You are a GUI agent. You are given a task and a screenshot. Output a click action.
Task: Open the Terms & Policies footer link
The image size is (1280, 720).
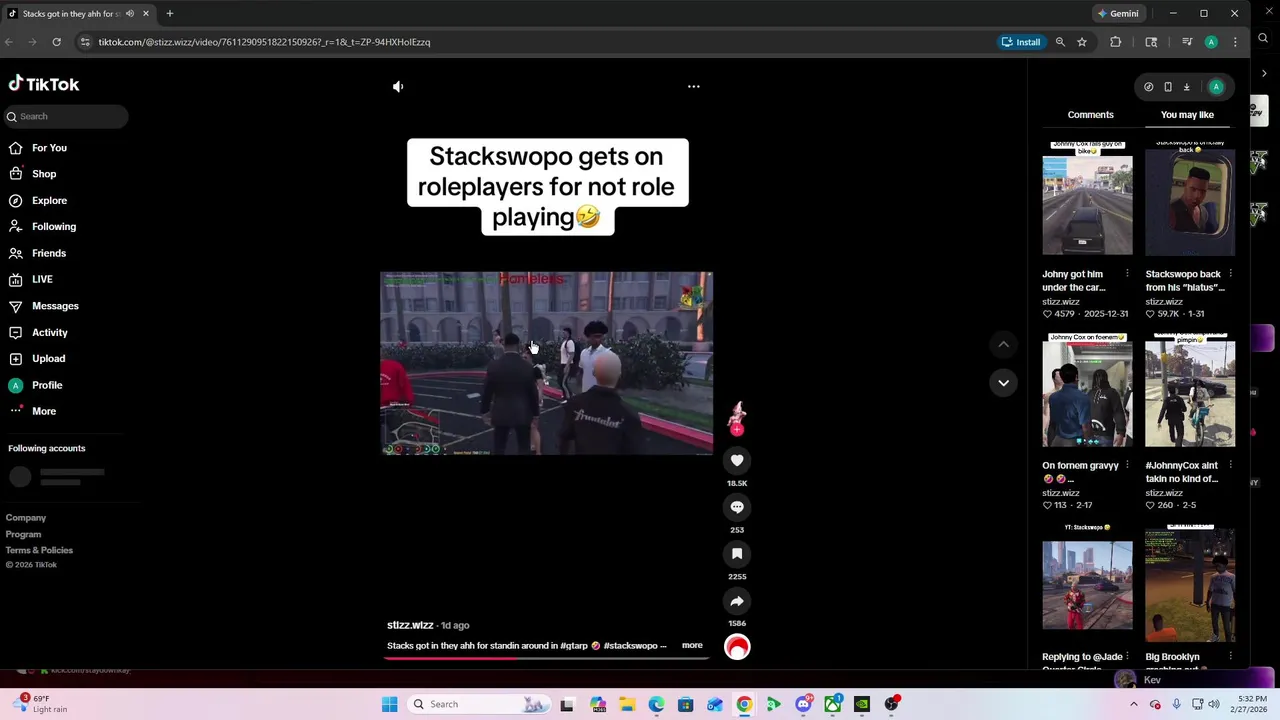pyautogui.click(x=39, y=550)
